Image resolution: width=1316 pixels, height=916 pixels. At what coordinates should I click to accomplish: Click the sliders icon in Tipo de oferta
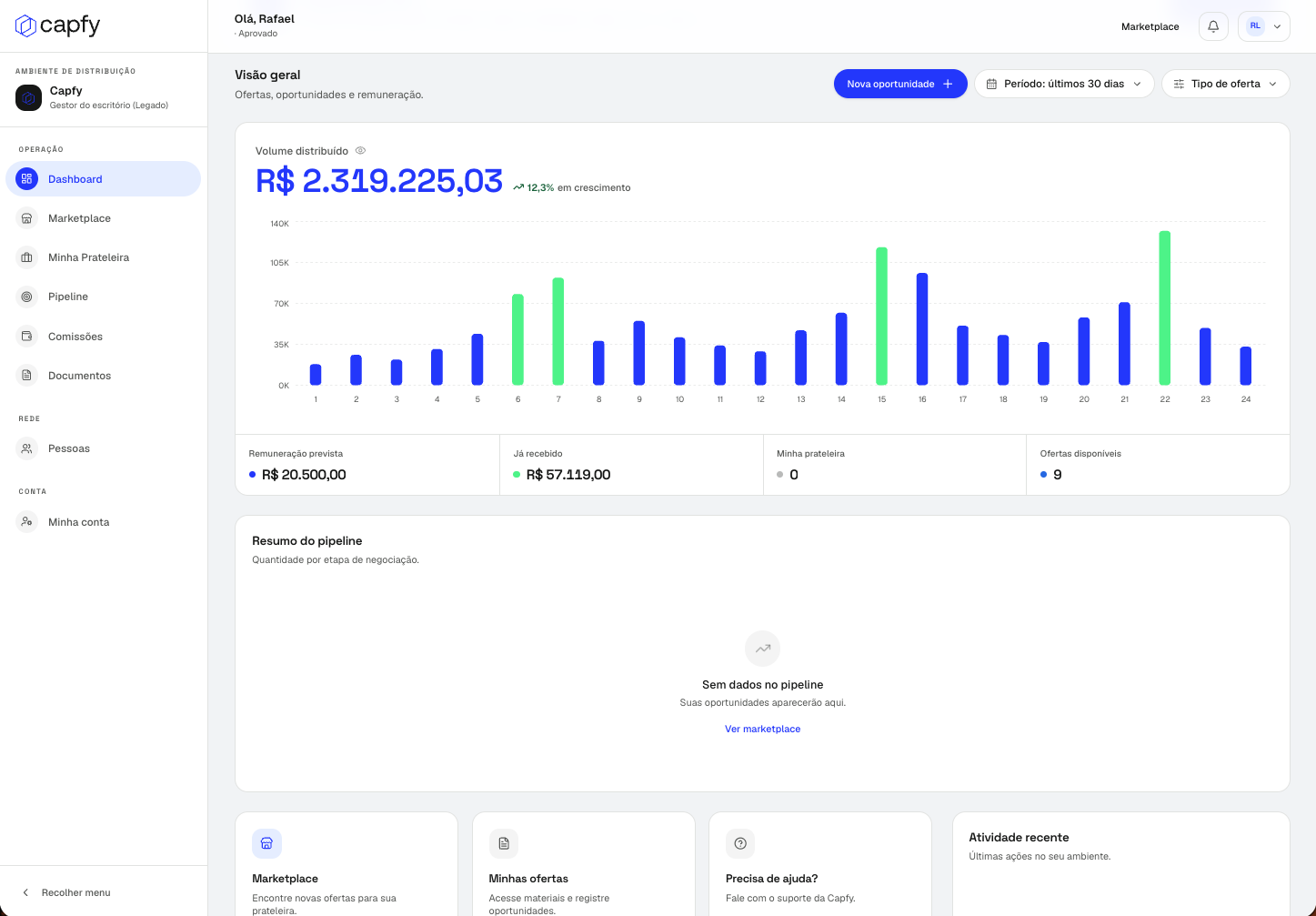(x=1179, y=84)
